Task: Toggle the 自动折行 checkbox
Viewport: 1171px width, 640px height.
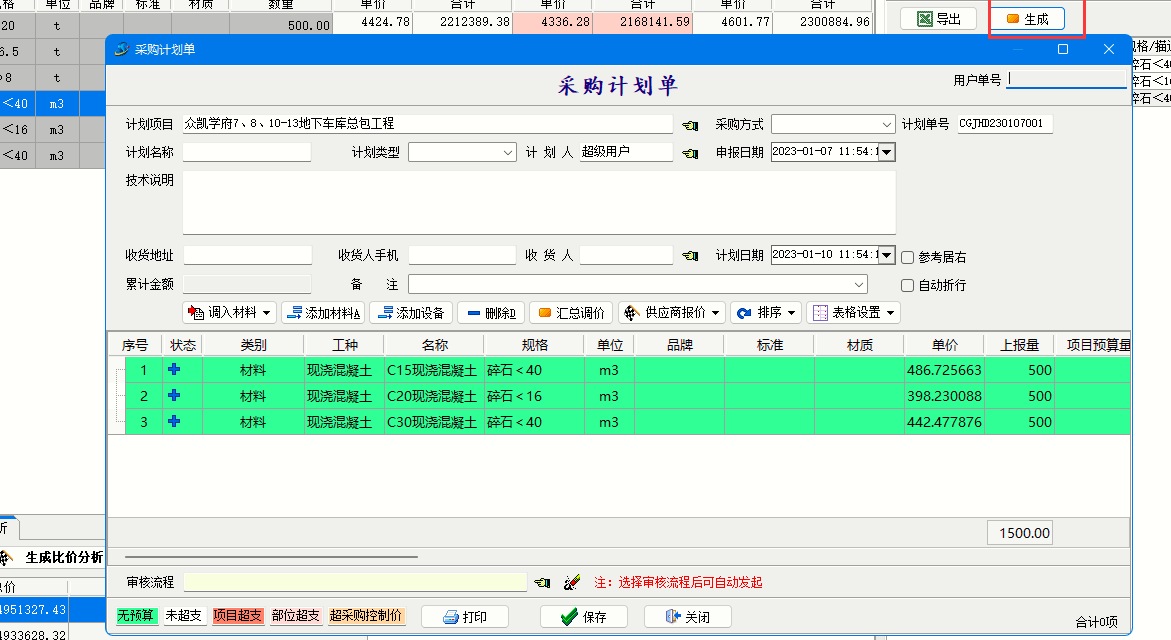Action: [908, 285]
